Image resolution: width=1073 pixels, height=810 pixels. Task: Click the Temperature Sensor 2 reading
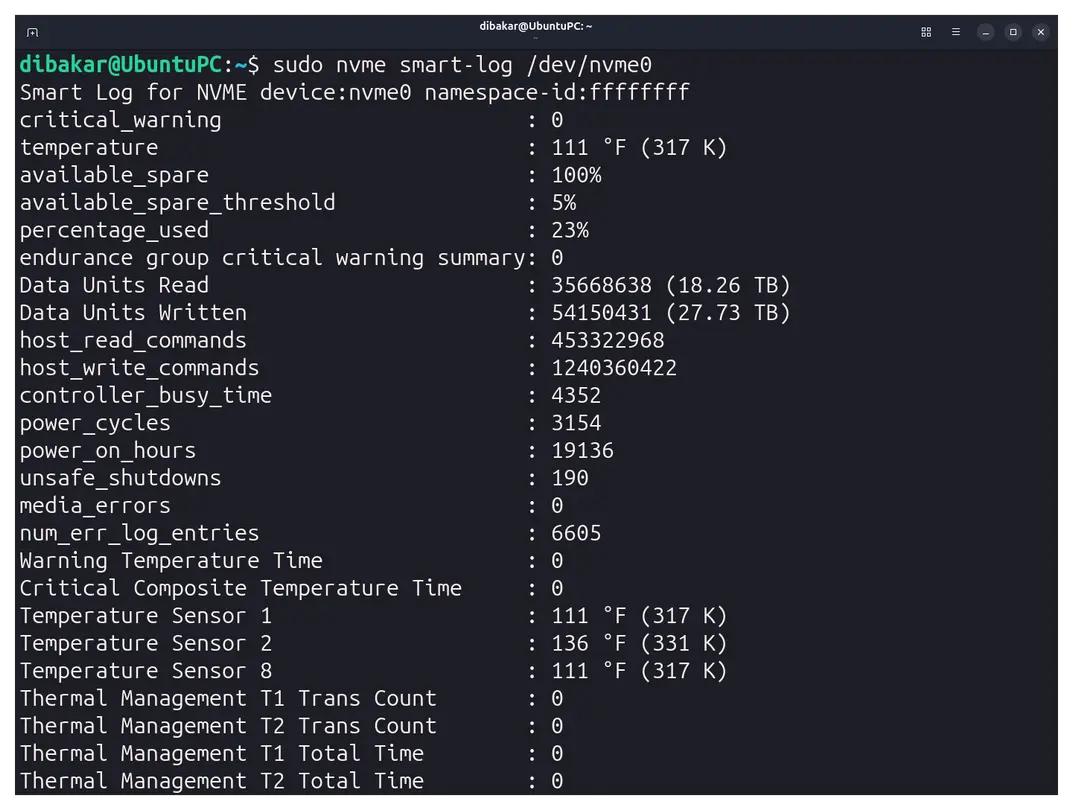pos(639,644)
